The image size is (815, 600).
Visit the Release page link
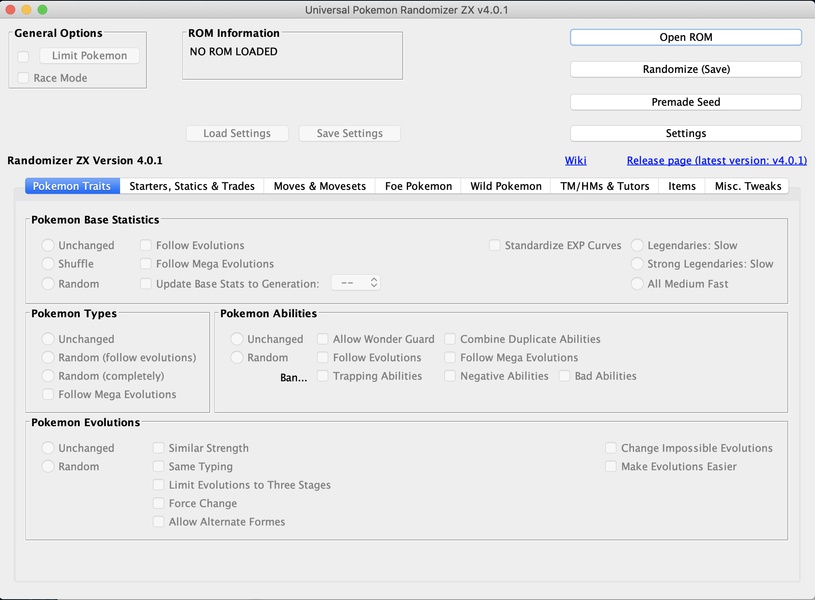[x=716, y=160]
